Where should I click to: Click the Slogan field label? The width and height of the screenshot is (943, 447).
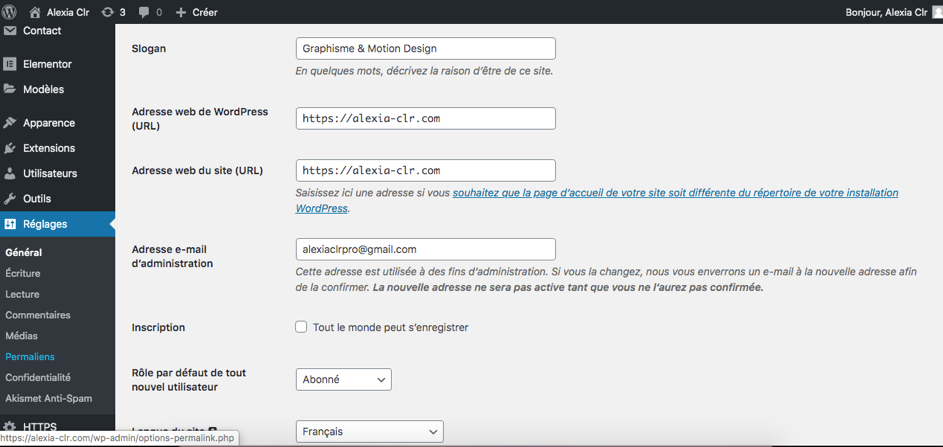(149, 49)
